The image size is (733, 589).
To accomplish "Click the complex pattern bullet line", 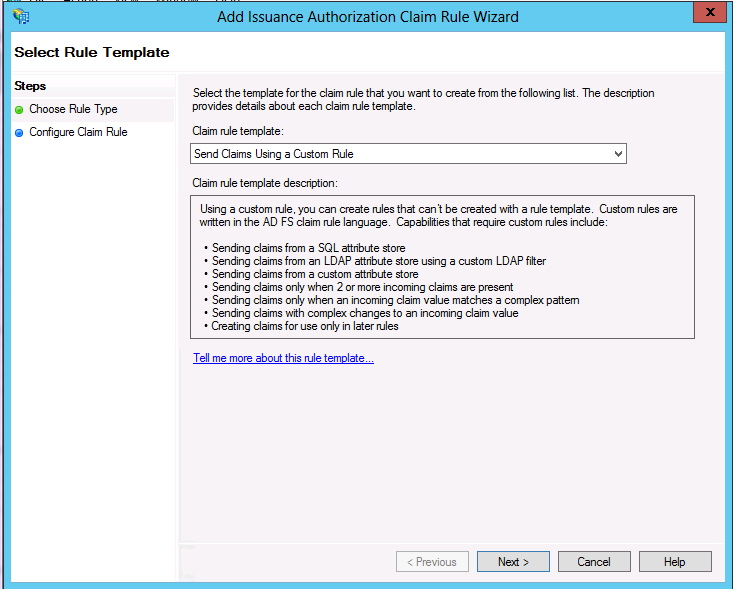I will 392,301.
